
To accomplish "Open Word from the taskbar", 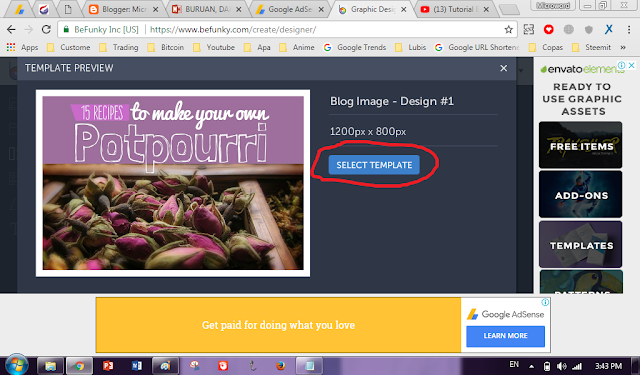I will [x=137, y=366].
